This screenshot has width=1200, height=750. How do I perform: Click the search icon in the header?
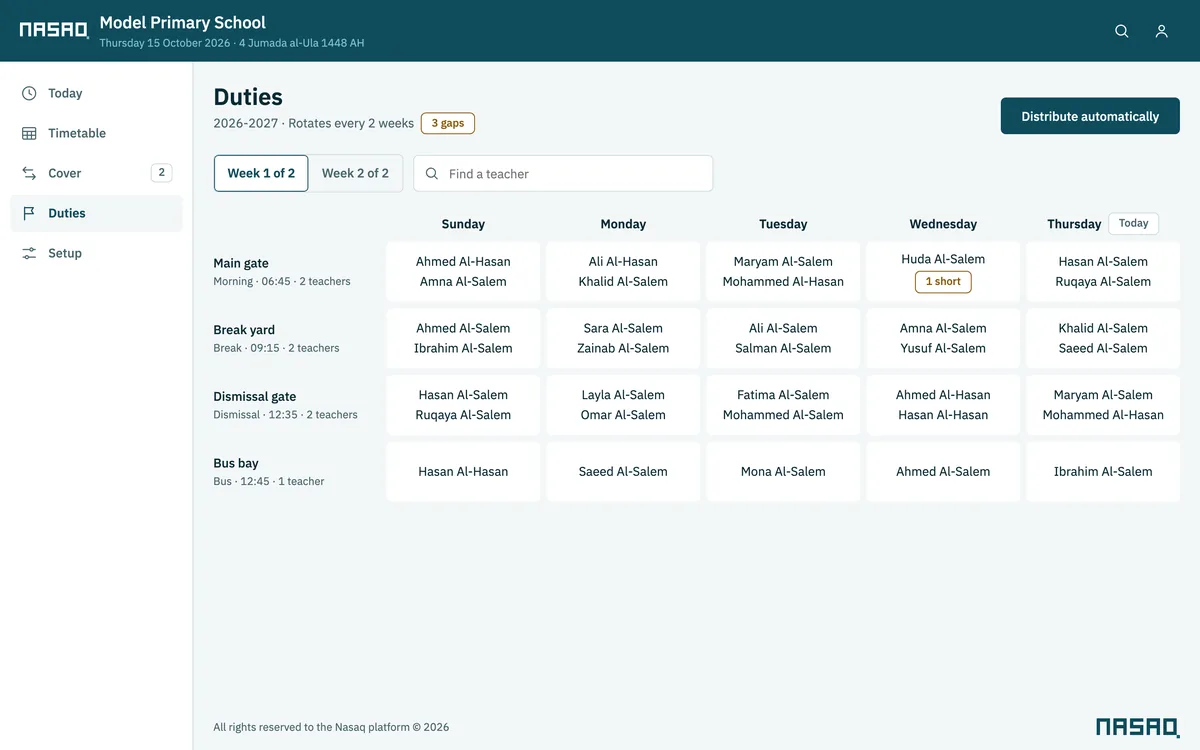(x=1122, y=31)
